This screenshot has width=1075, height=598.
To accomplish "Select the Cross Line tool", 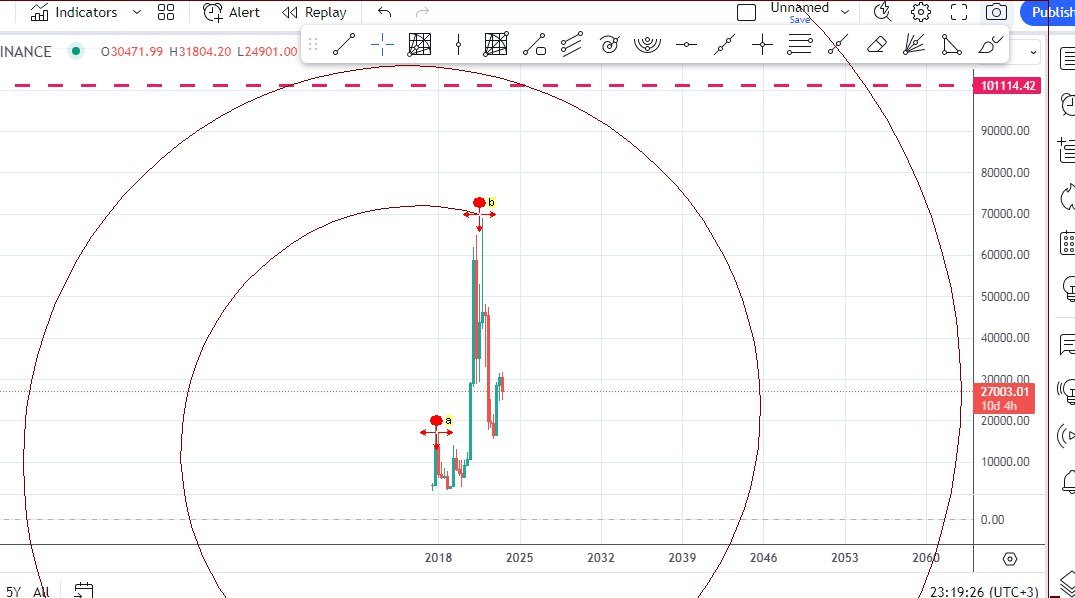I will coord(762,45).
